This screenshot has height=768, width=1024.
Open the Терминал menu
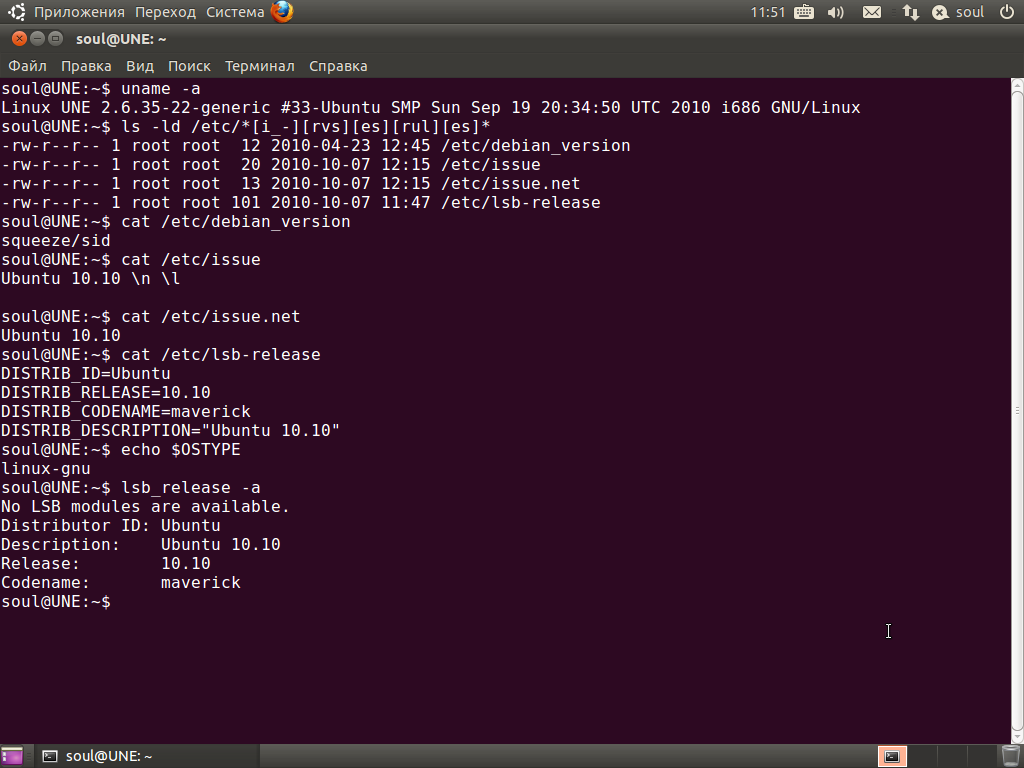(260, 66)
